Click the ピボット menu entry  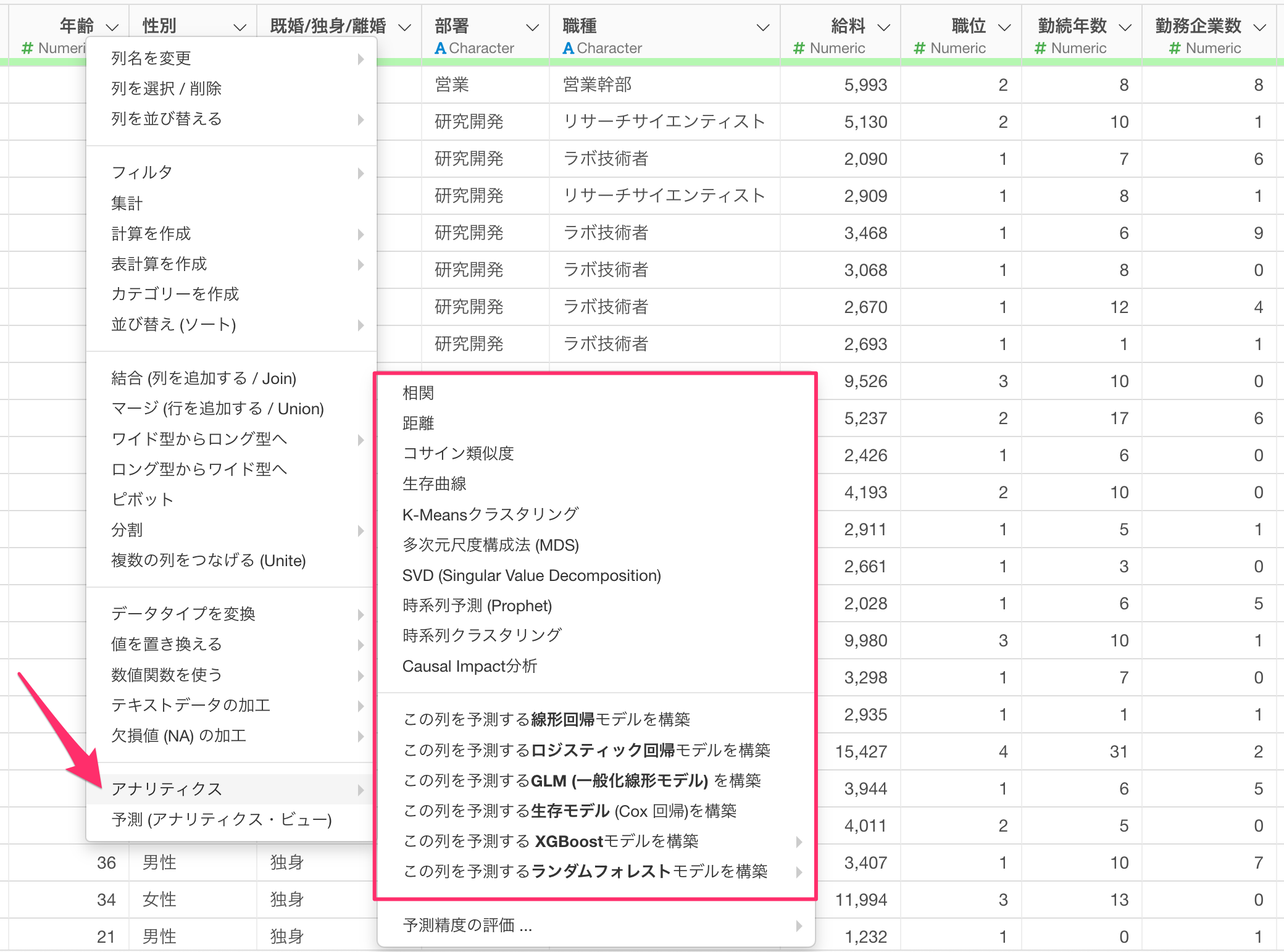point(142,499)
